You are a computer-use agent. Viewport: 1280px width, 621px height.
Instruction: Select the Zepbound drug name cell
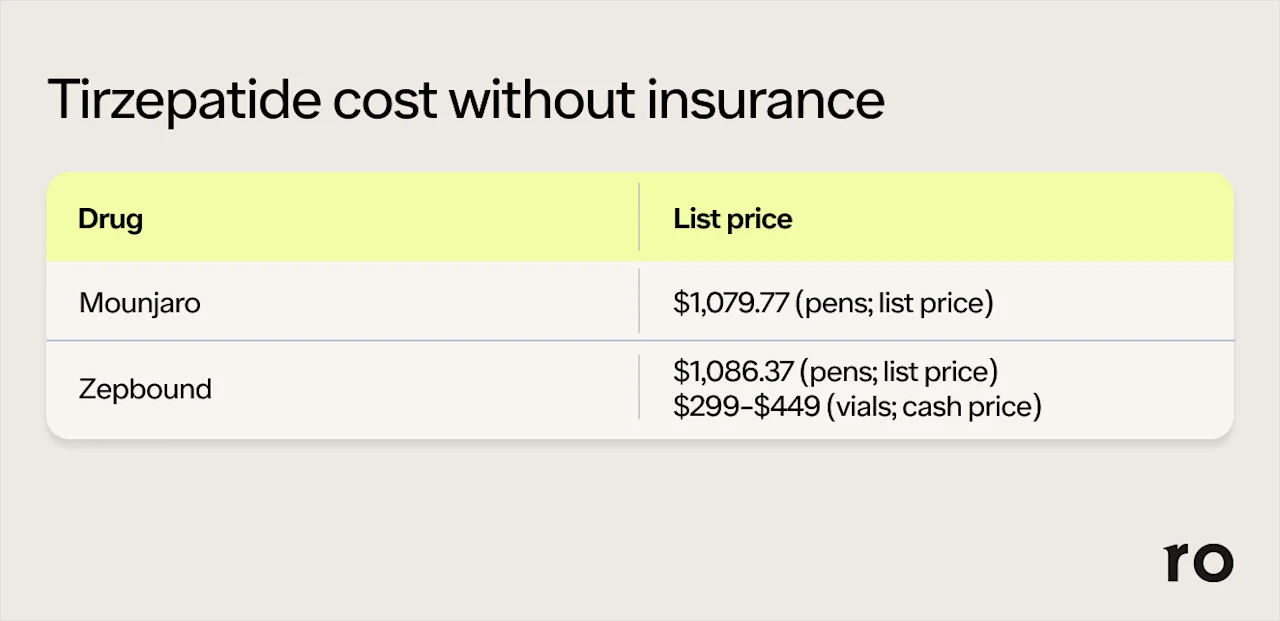145,388
